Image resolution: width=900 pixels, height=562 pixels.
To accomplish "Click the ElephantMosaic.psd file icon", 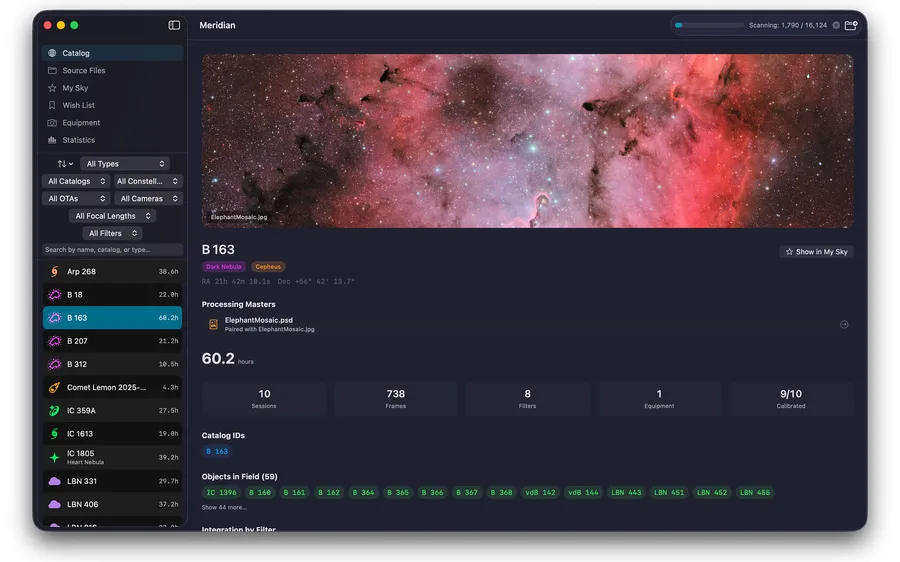I will (213, 324).
